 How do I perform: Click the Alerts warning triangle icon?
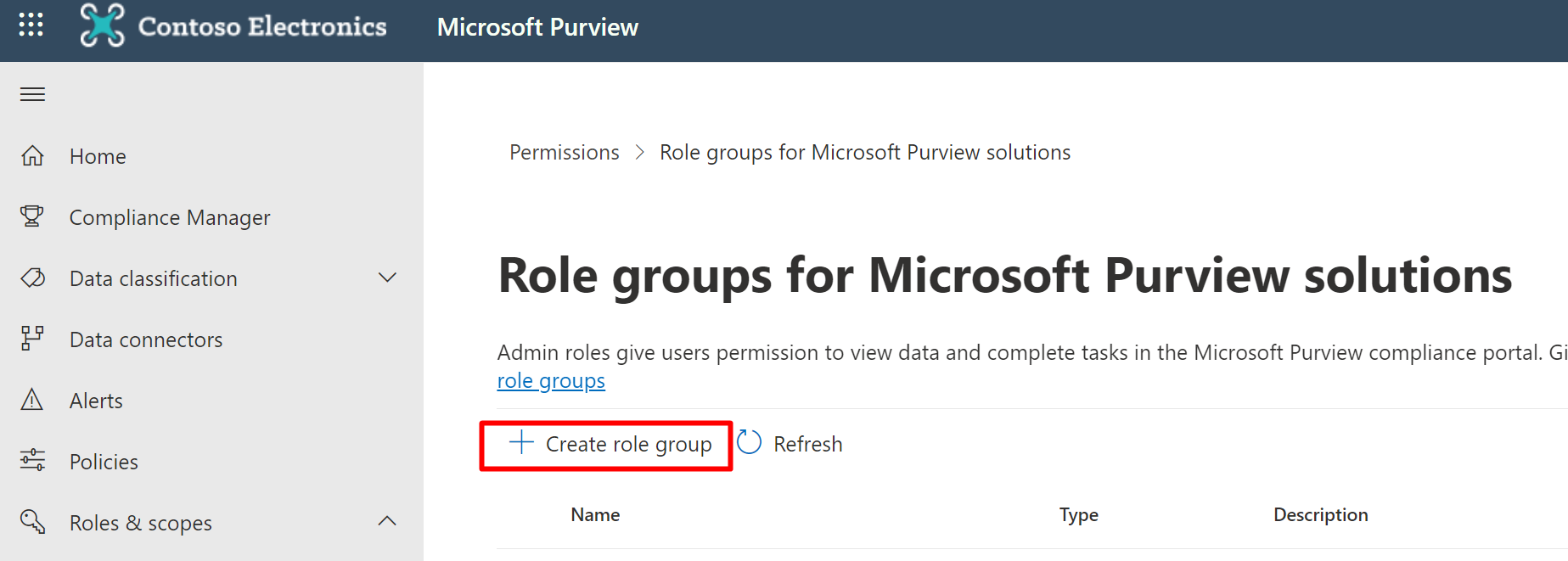pos(32,400)
